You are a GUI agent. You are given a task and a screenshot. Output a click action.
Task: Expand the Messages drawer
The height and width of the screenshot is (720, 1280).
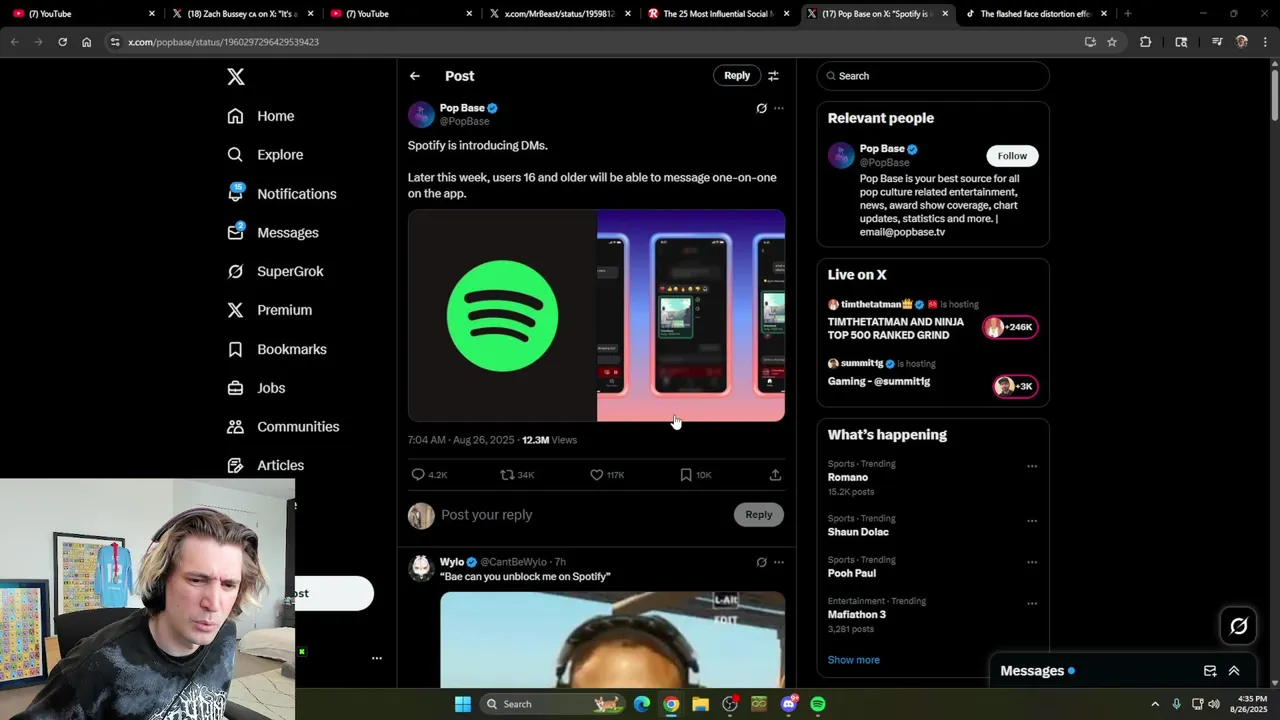click(1234, 671)
